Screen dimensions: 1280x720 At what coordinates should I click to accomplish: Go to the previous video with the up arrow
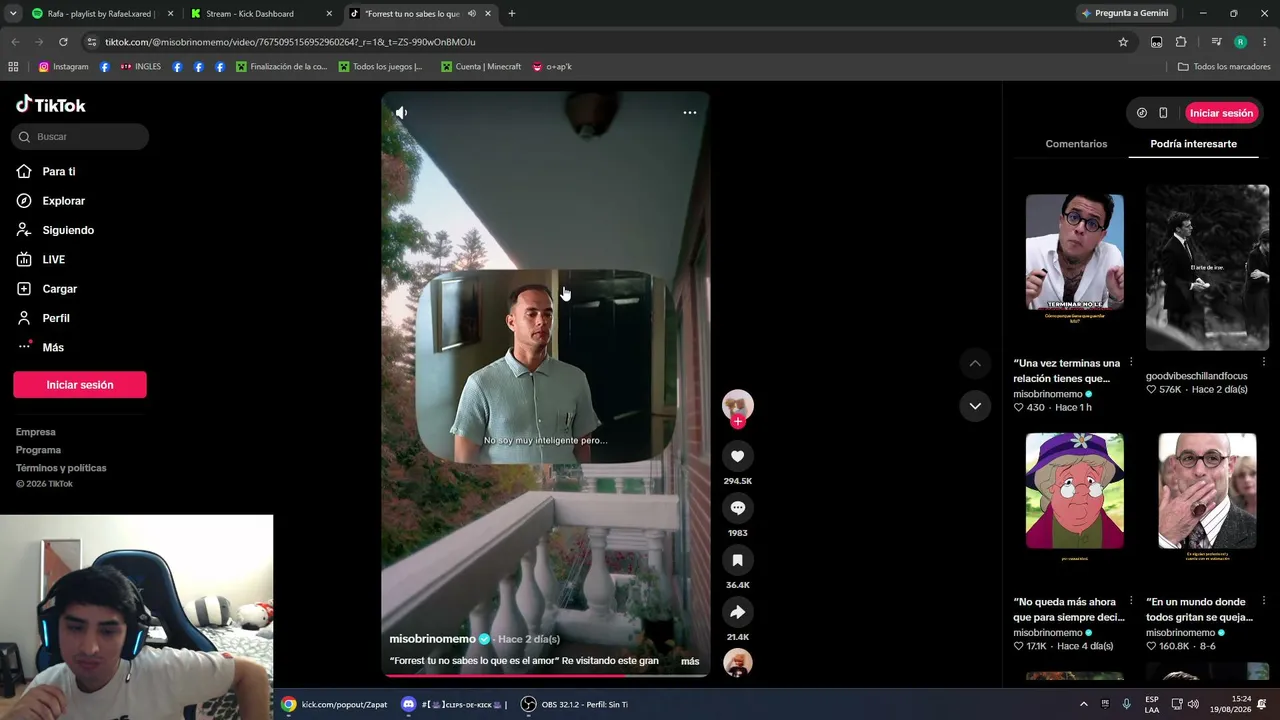pyautogui.click(x=975, y=363)
